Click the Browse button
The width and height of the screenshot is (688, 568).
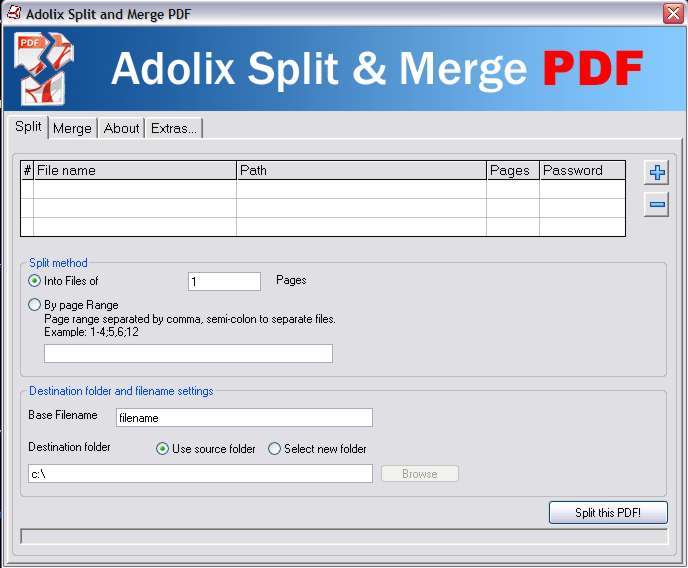420,474
